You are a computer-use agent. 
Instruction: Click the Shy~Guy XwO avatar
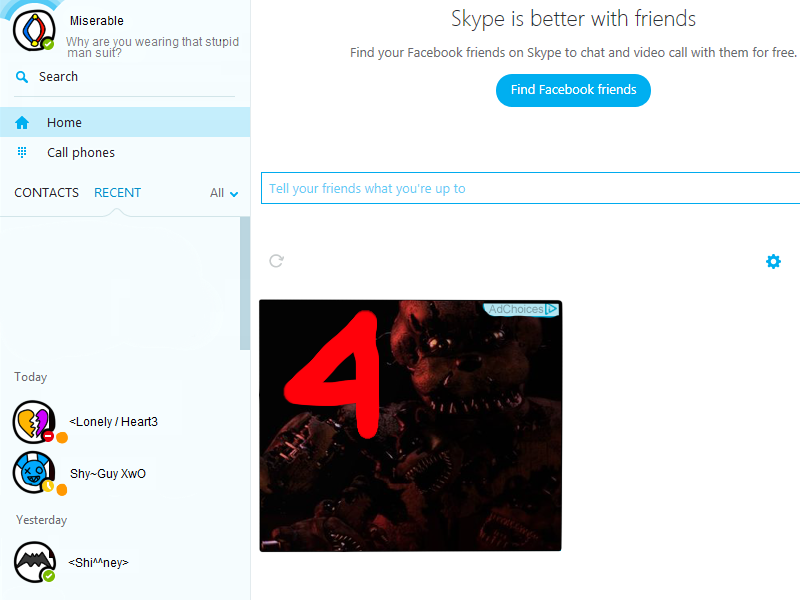pyautogui.click(x=33, y=472)
